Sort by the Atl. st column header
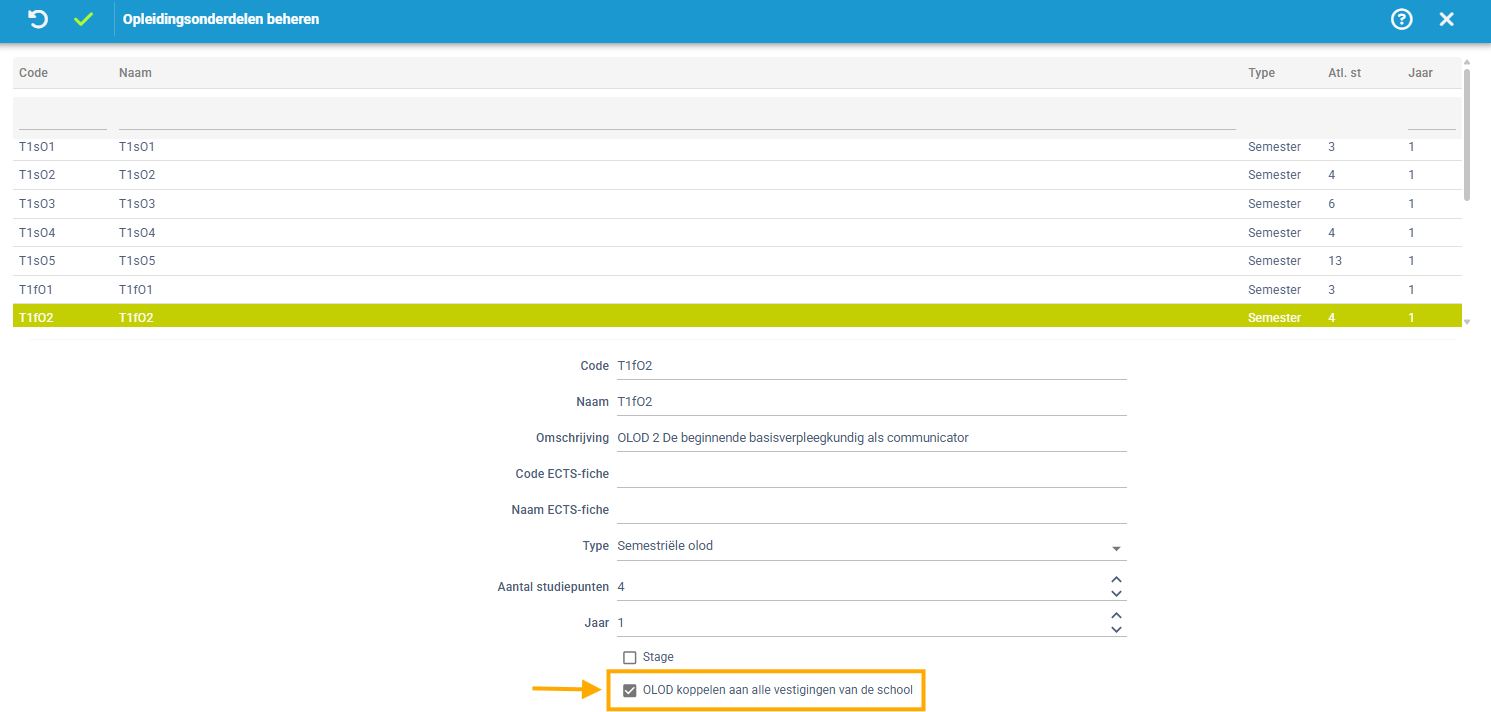Viewport: 1491px width, 712px height. (1344, 73)
